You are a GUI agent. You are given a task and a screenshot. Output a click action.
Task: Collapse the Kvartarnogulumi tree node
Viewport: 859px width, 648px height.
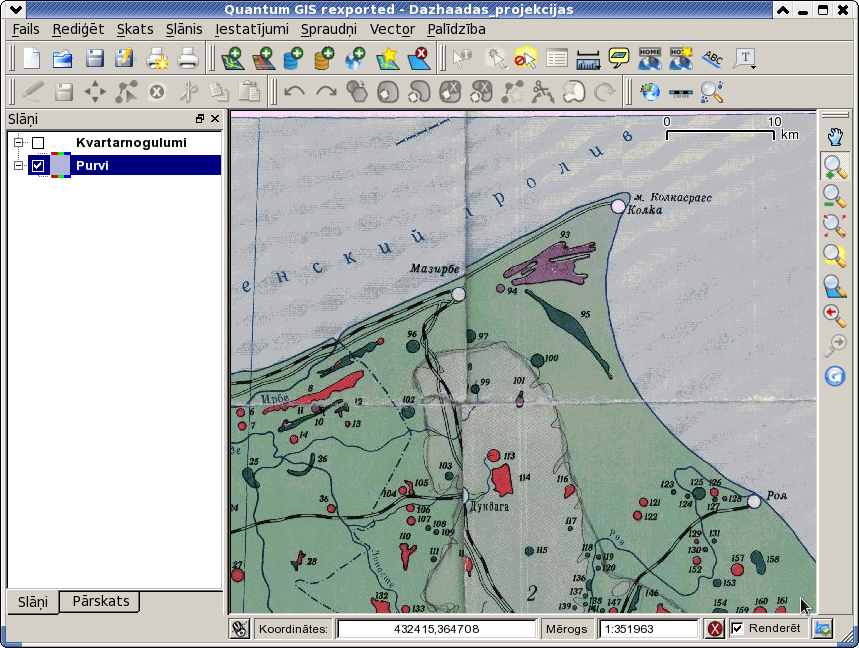coord(19,142)
